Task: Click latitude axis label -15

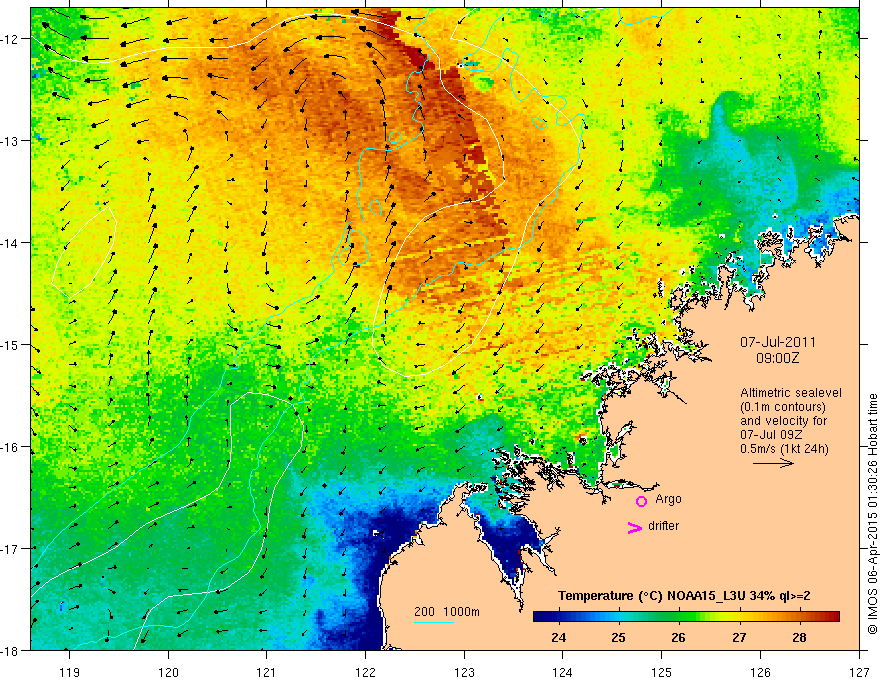Action: pyautogui.click(x=10, y=344)
